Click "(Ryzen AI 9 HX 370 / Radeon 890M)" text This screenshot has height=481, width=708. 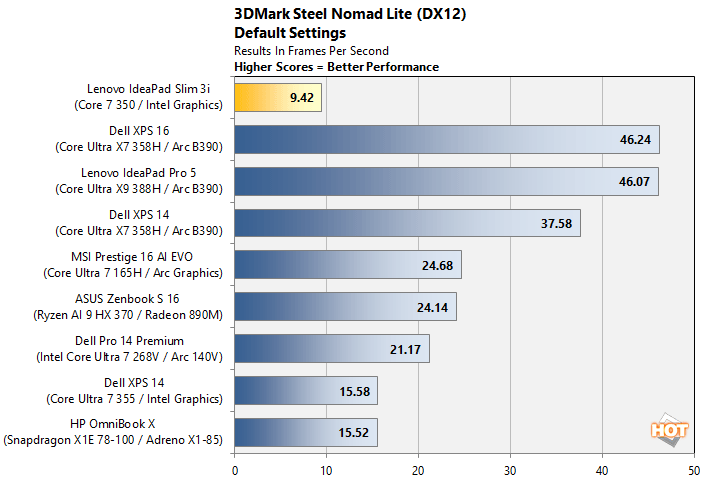tap(128, 315)
